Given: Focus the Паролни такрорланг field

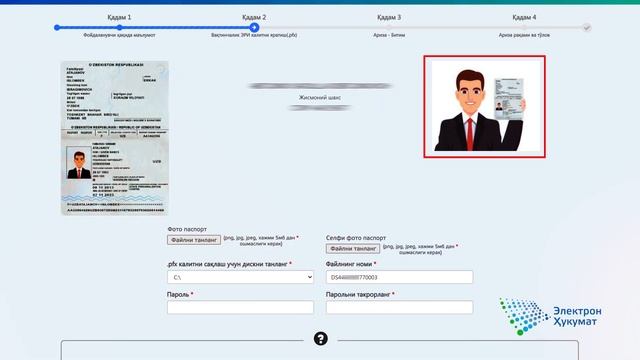Looking at the screenshot, I should click(x=399, y=307).
